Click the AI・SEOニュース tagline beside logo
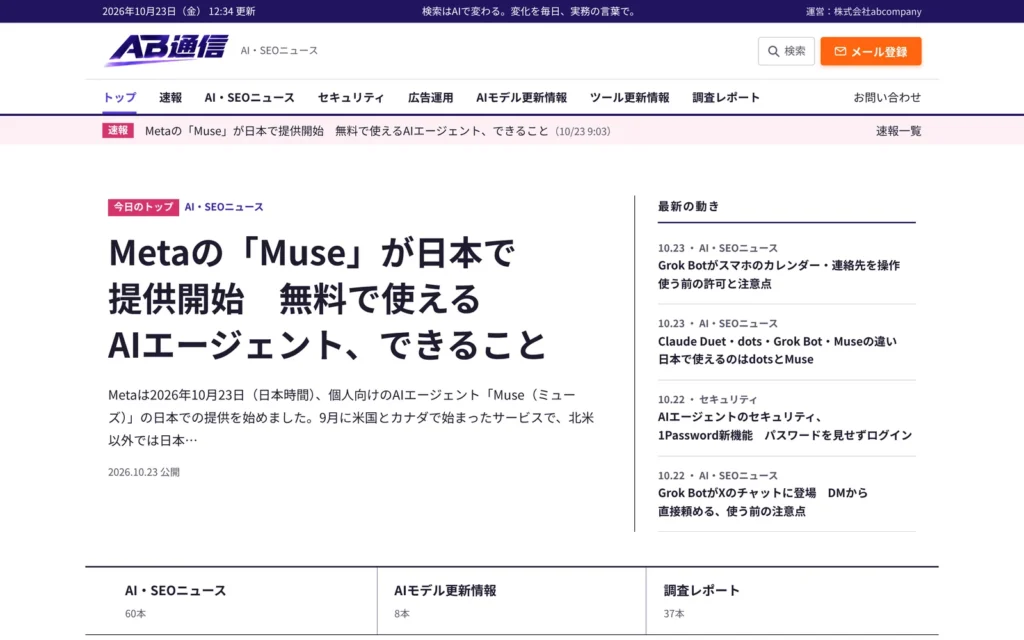Screen dimensions: 1024x640 [279, 50]
